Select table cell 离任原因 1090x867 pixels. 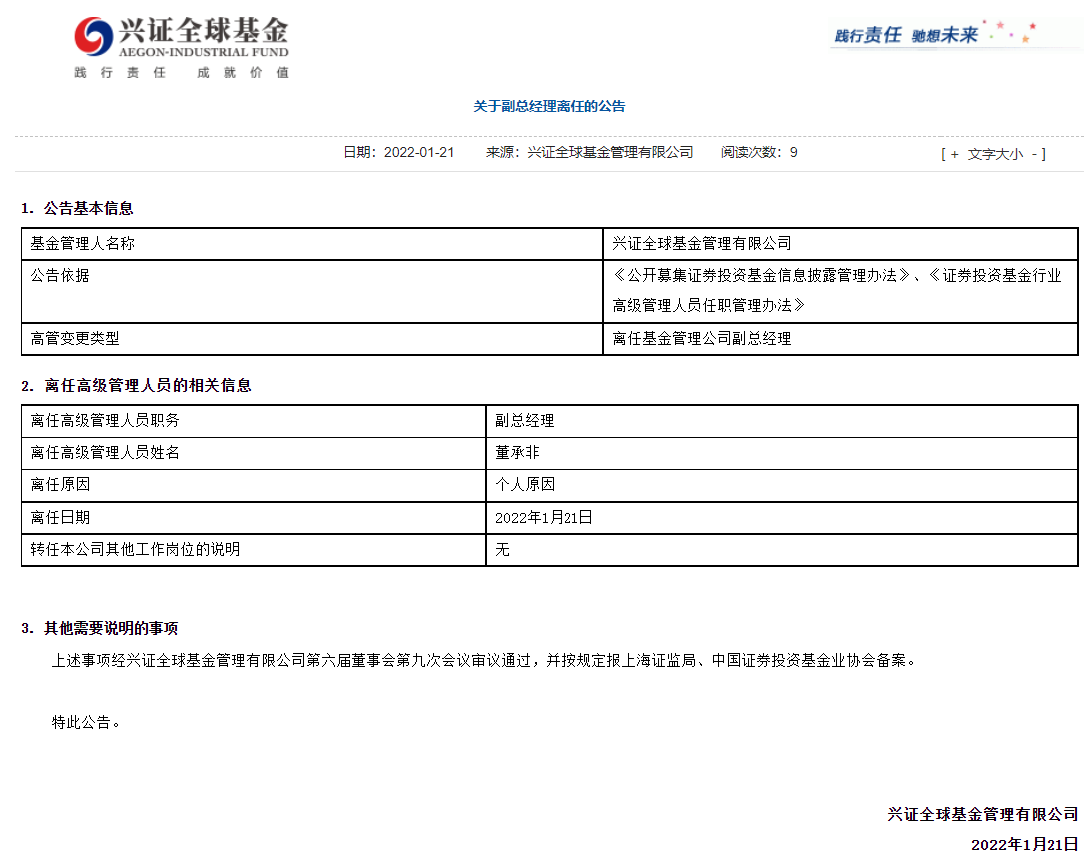(254, 485)
